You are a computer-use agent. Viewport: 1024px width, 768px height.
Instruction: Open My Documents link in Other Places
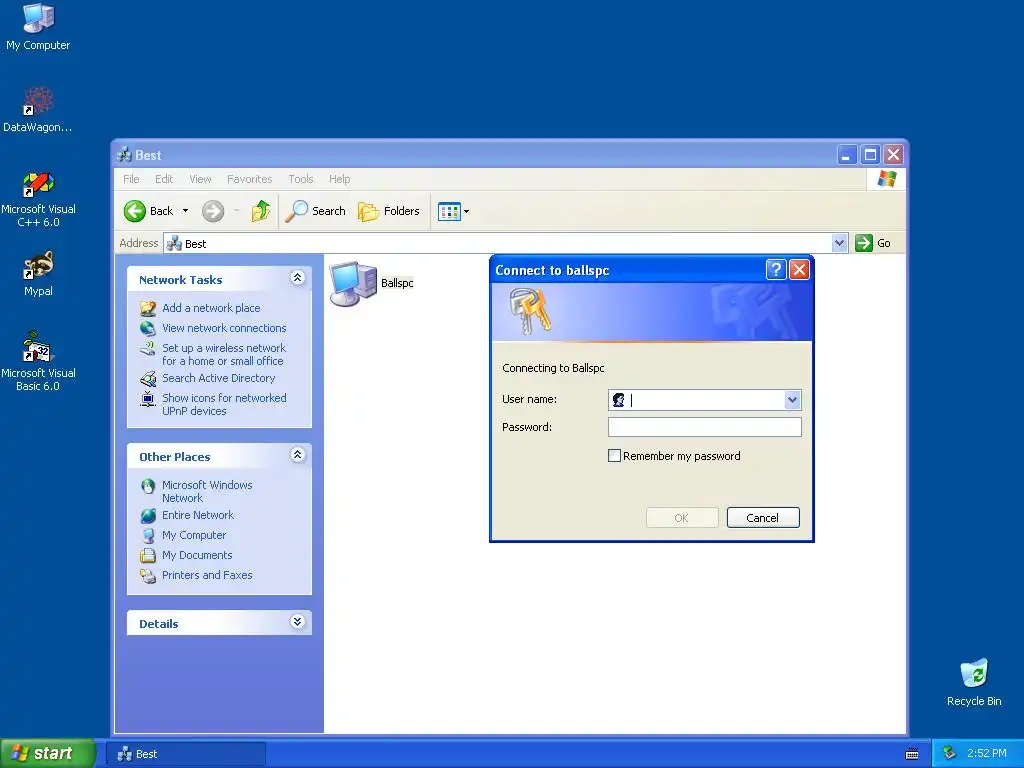coord(197,555)
